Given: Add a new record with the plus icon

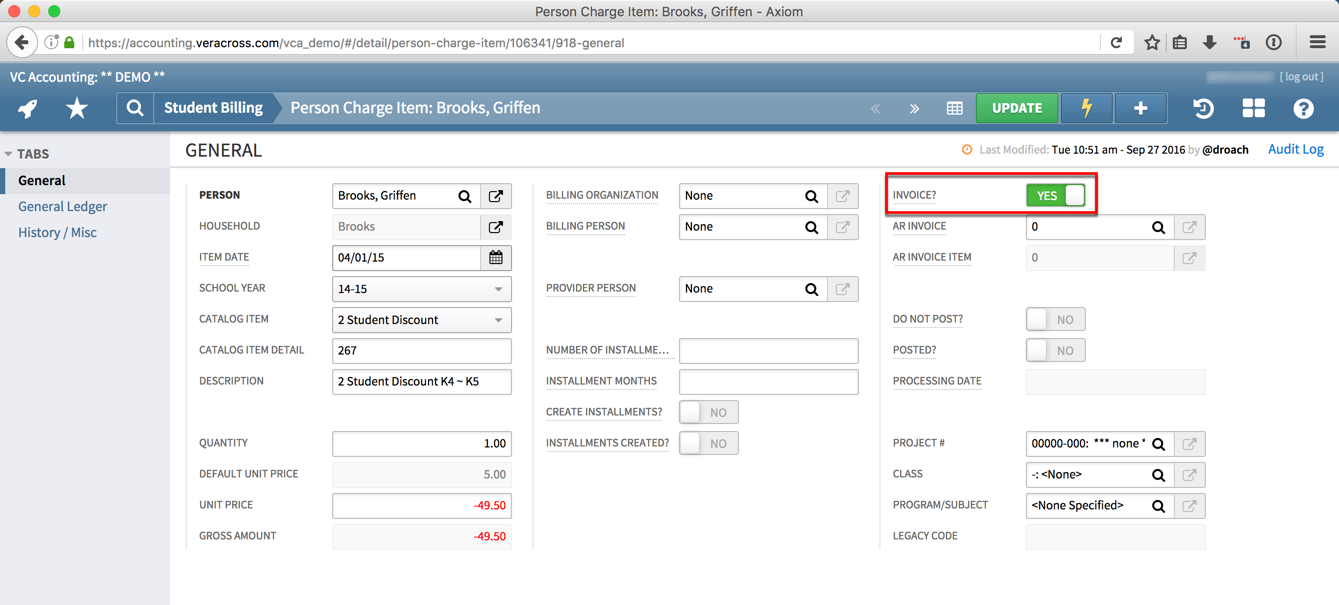Looking at the screenshot, I should [x=1140, y=108].
